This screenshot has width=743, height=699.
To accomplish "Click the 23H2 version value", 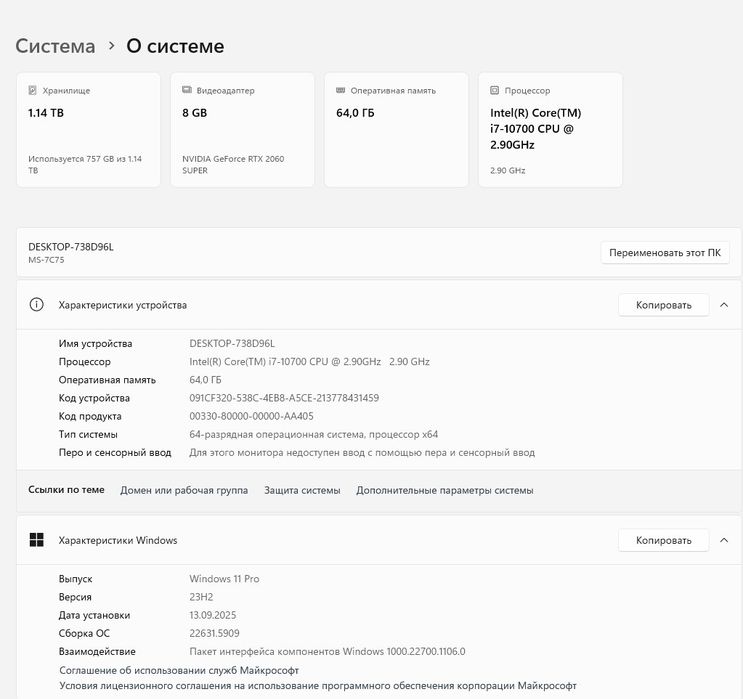I will coord(201,597).
